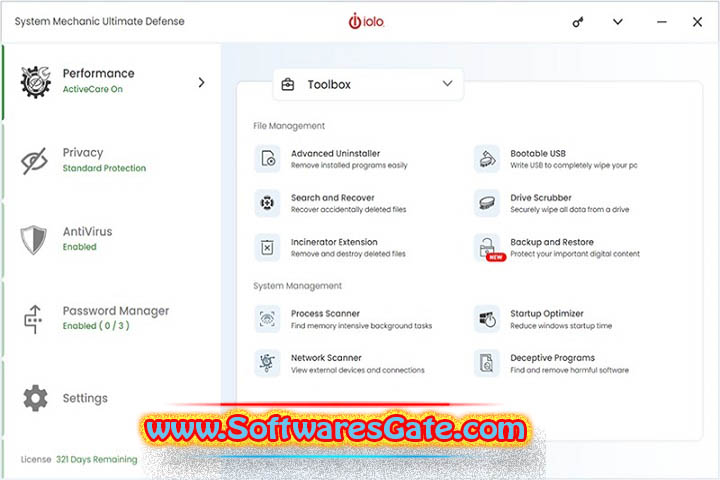Click the AntiVirus shield icon
Viewport: 720px width, 480px height.
click(x=34, y=239)
